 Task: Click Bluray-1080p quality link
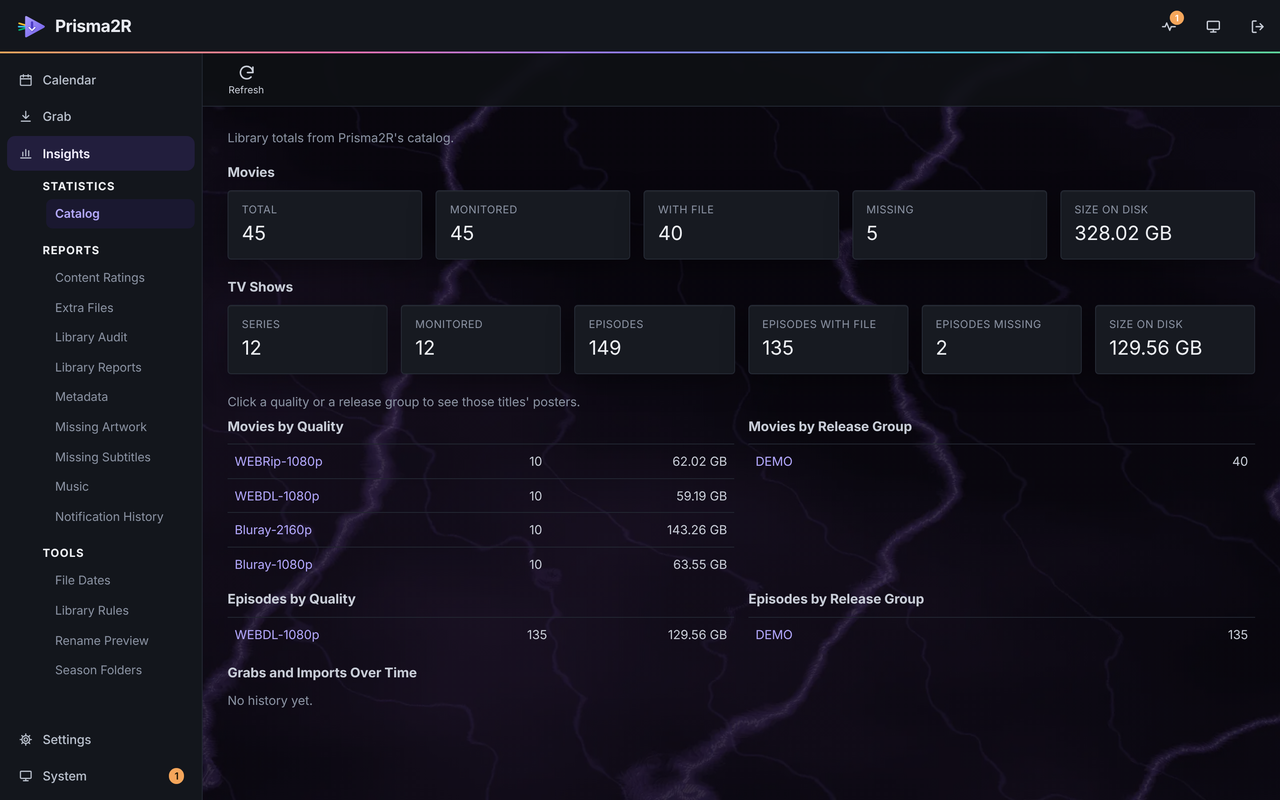click(273, 565)
